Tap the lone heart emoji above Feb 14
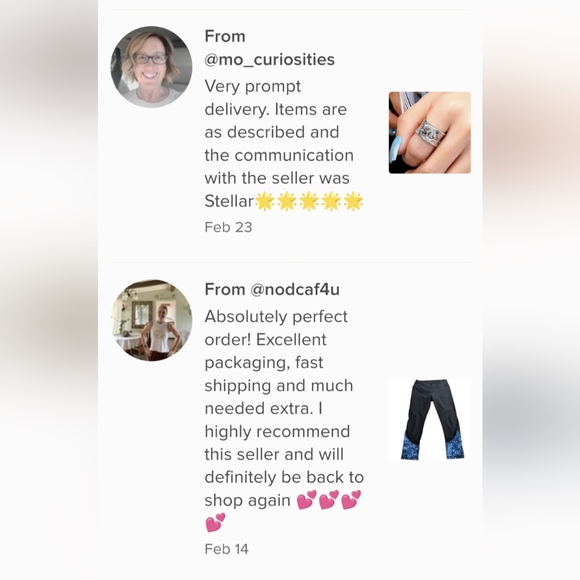580x580 pixels. 215,522
